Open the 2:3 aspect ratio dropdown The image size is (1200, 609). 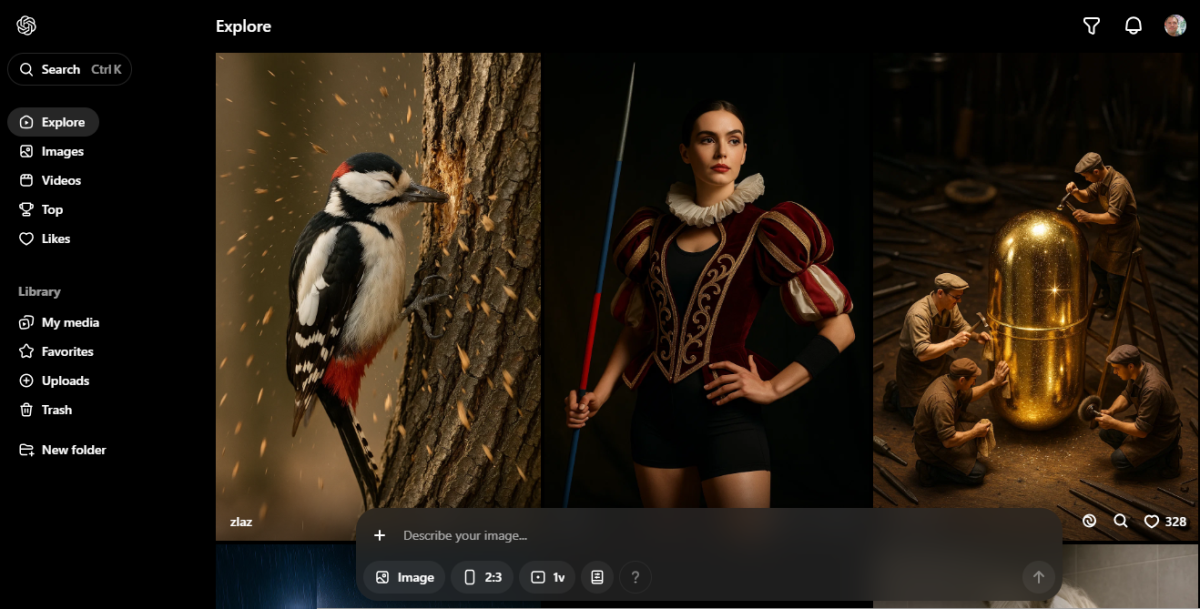pyautogui.click(x=482, y=577)
